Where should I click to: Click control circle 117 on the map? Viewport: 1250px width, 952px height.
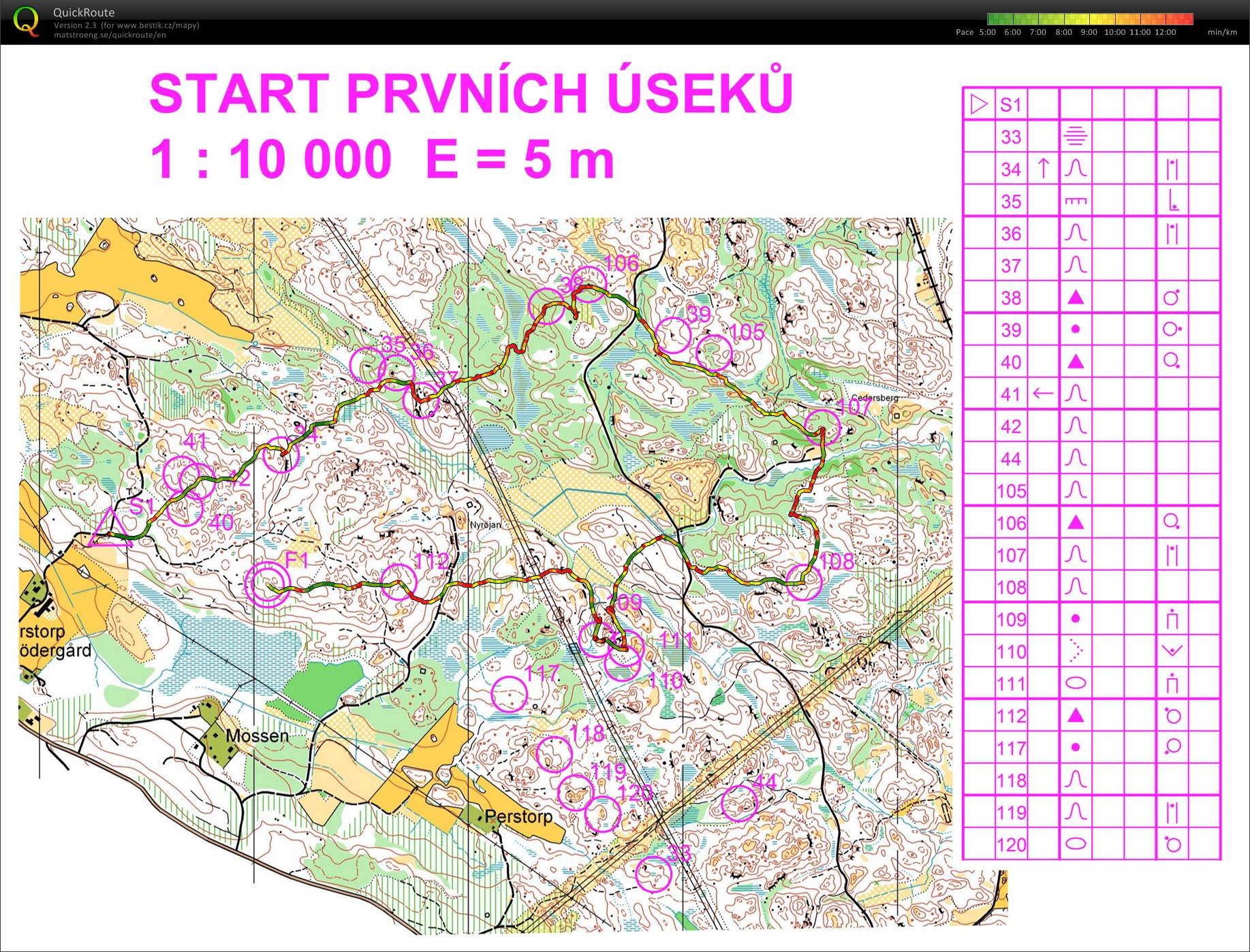click(x=509, y=693)
